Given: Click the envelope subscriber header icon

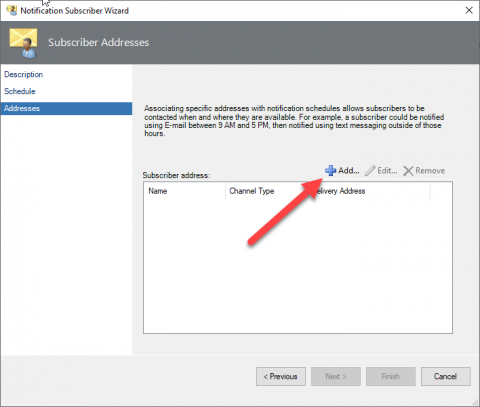Looking at the screenshot, I should pyautogui.click(x=23, y=43).
